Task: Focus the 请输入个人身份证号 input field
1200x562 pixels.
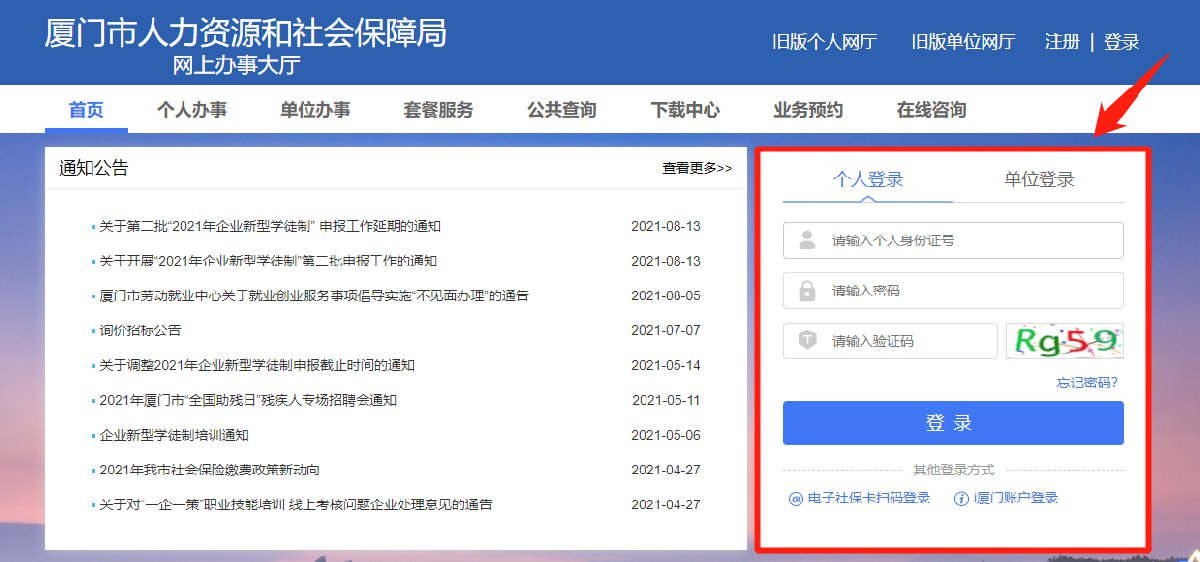Action: click(x=970, y=241)
